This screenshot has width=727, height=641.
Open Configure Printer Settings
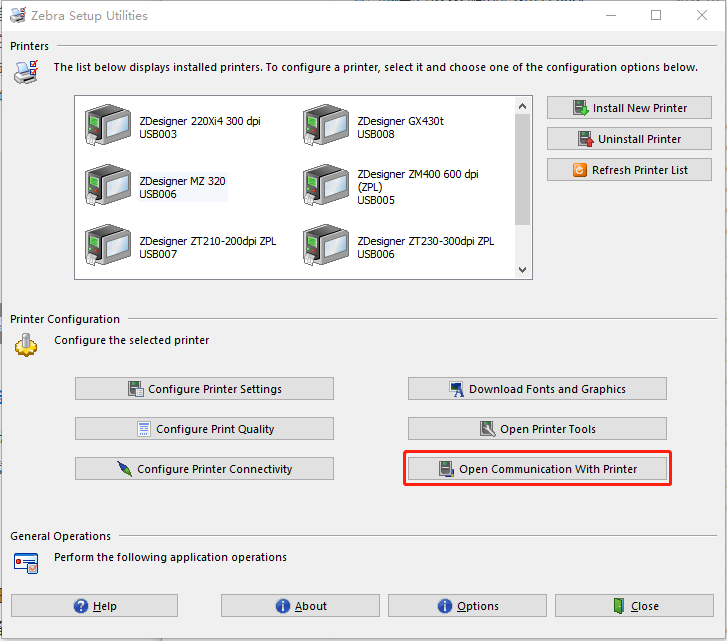tap(204, 389)
